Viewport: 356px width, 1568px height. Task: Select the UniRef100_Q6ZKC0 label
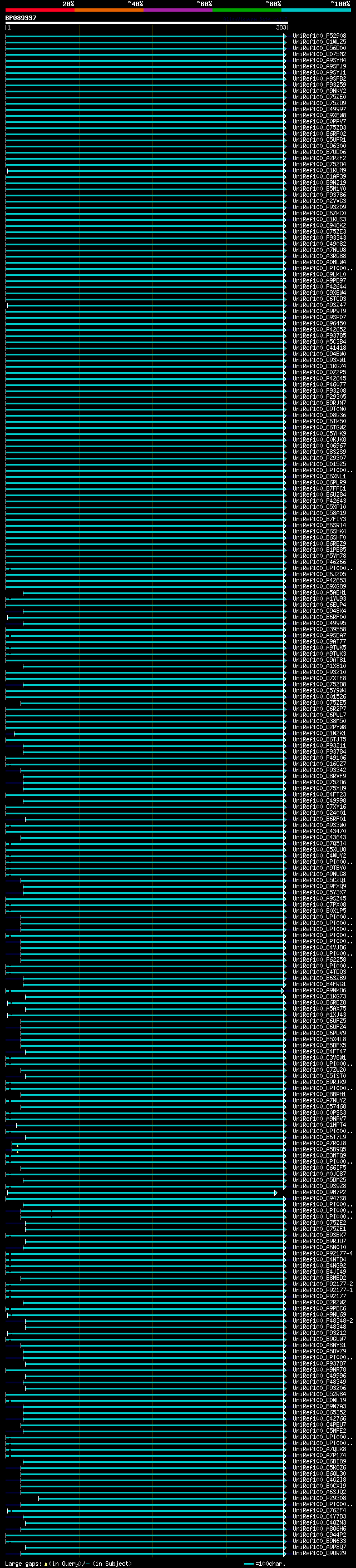(x=319, y=213)
